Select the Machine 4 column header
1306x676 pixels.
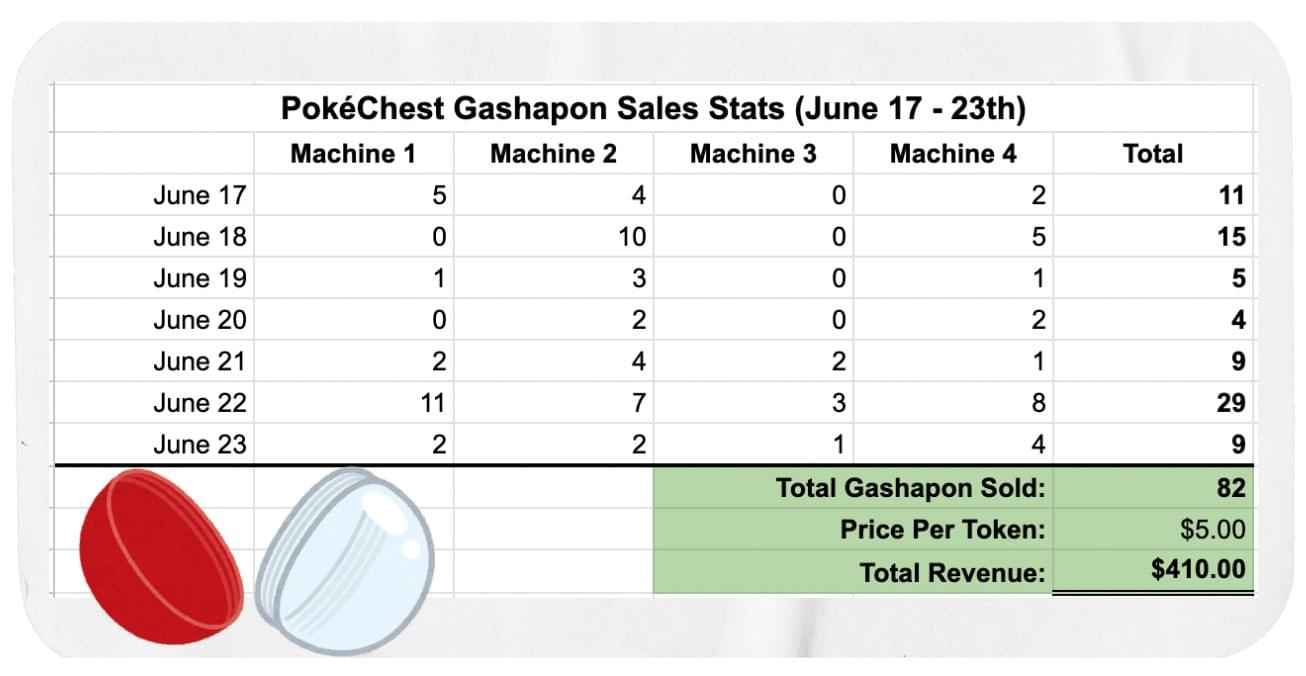click(953, 153)
